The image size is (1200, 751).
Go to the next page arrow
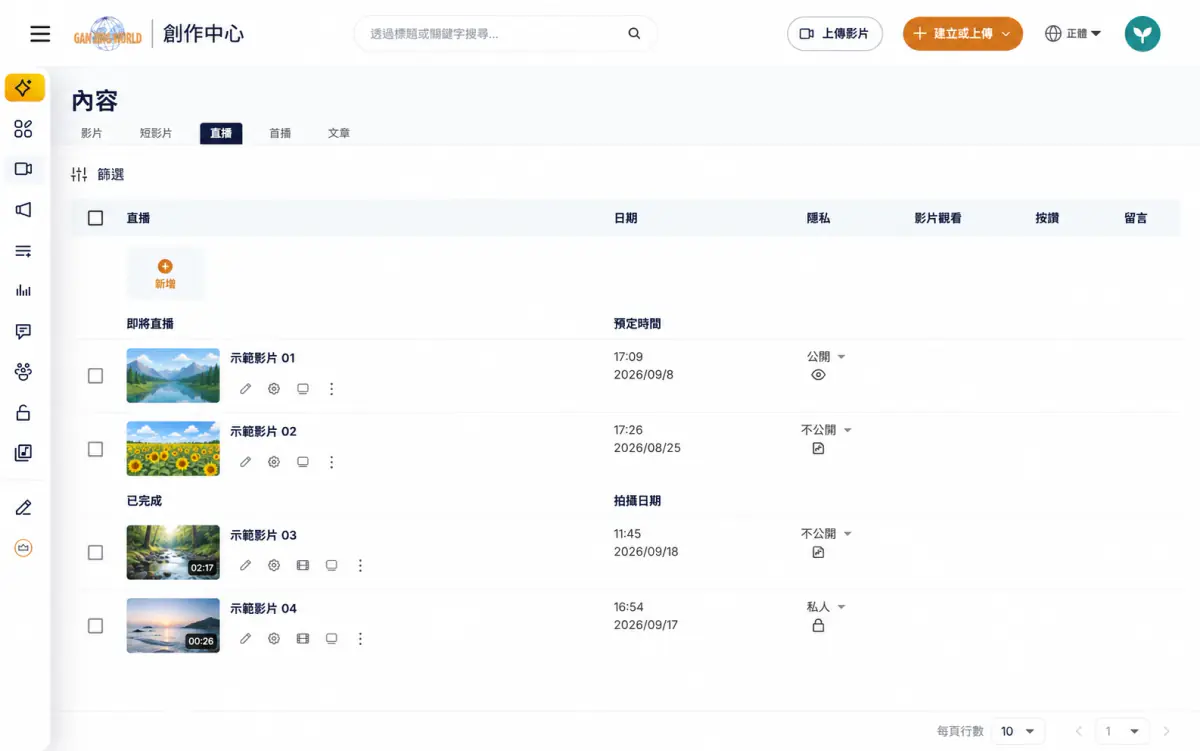pos(1166,731)
